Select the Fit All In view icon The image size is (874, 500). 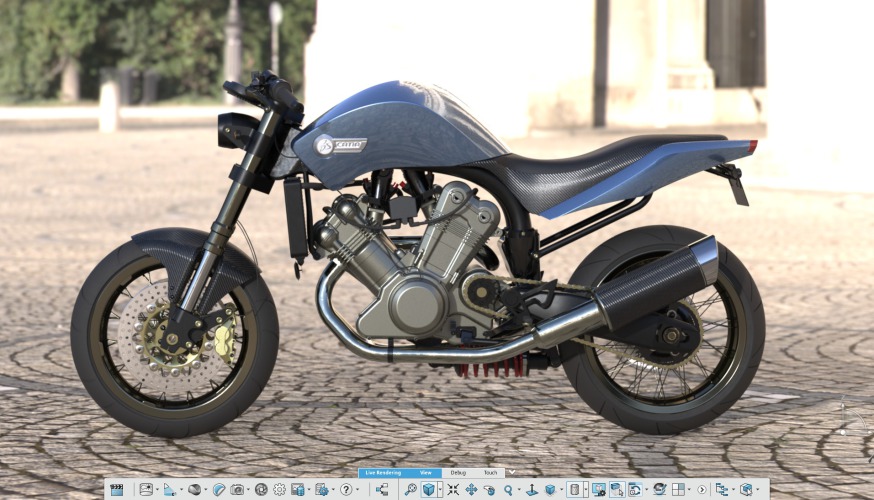453,490
